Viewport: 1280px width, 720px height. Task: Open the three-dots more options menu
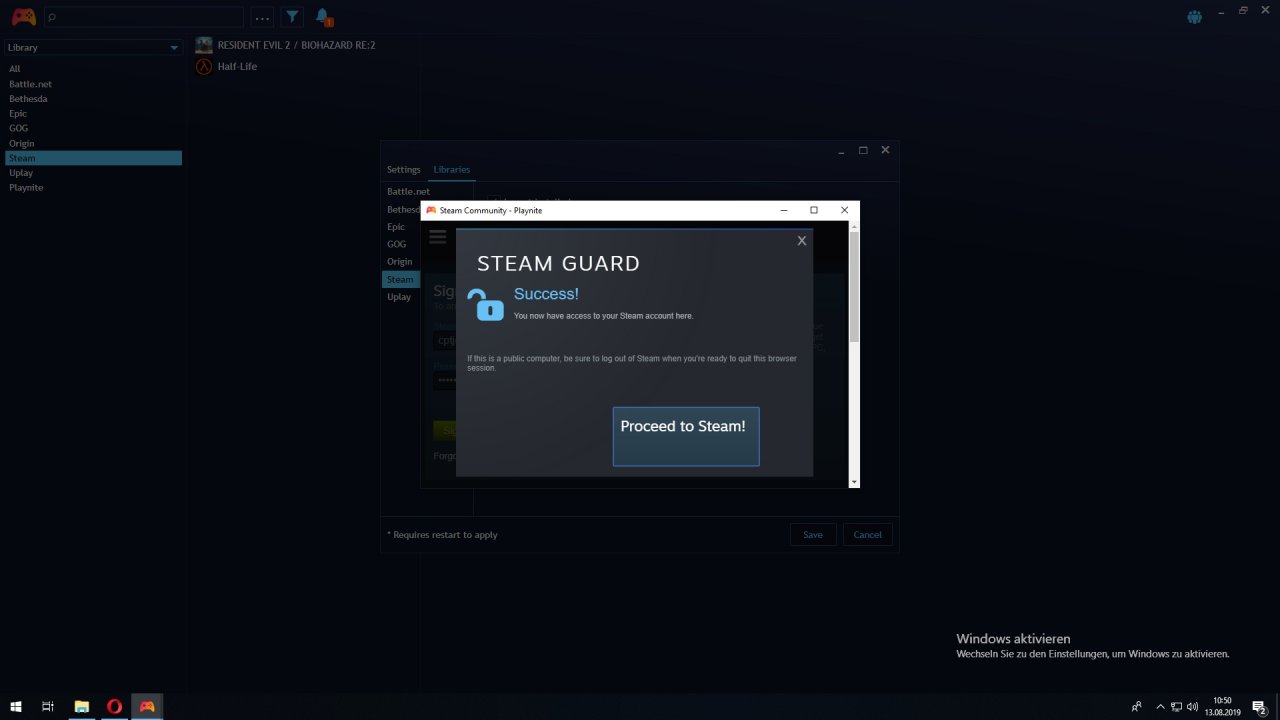(x=262, y=17)
